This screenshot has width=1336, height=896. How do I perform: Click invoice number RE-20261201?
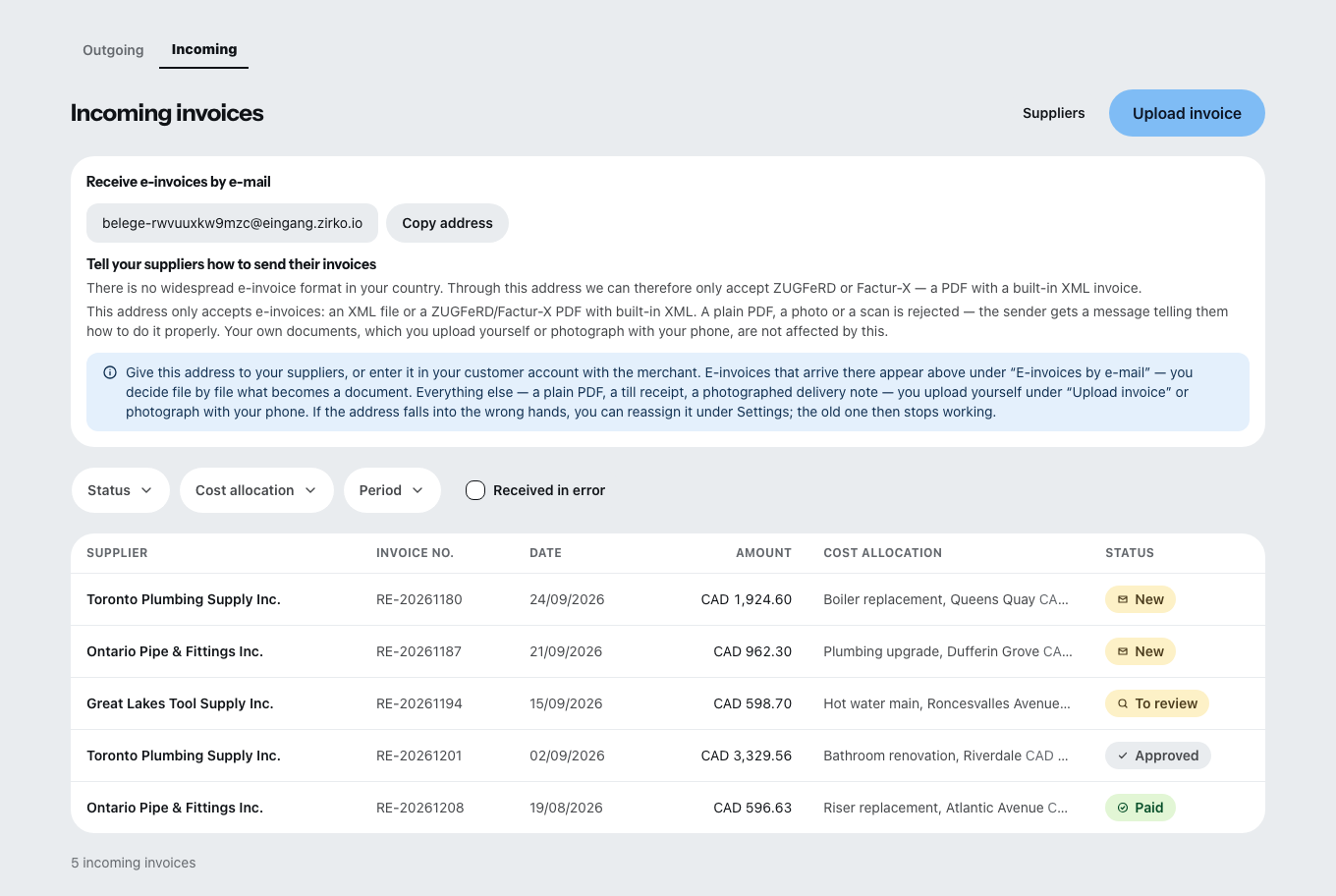pos(419,756)
